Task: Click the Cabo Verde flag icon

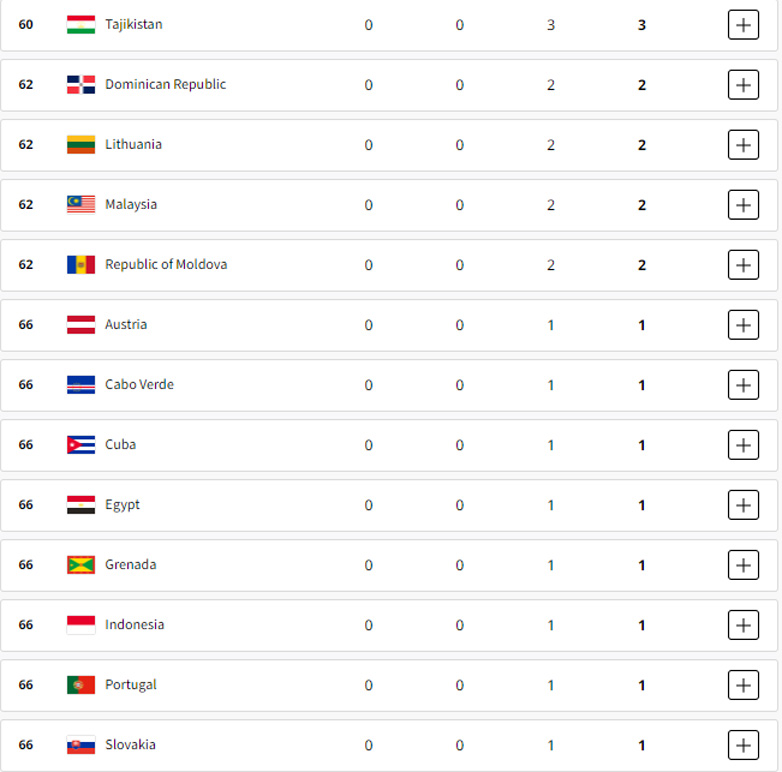Action: click(x=81, y=385)
